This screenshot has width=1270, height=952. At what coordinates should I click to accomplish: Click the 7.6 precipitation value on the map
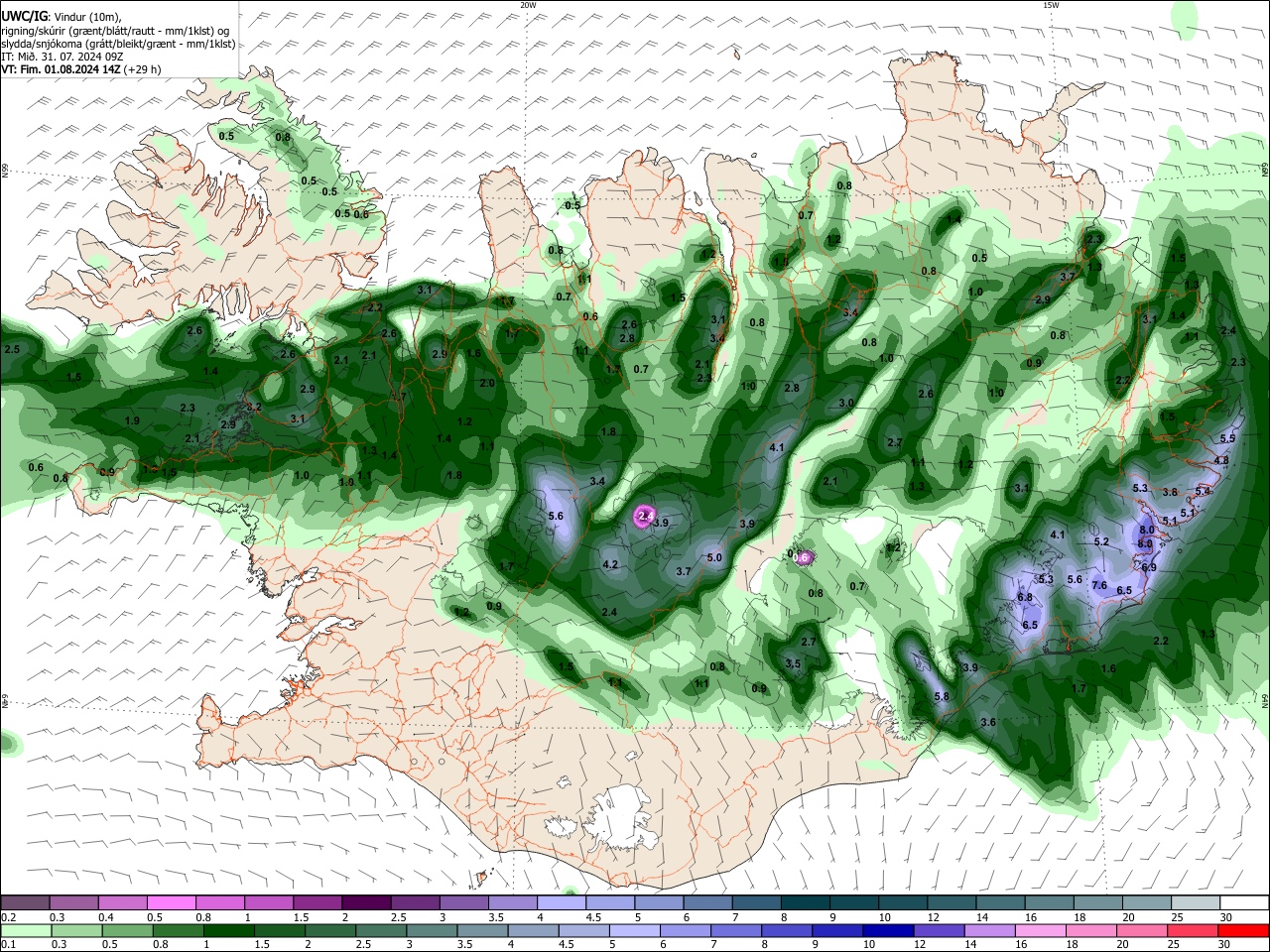[x=1099, y=585]
